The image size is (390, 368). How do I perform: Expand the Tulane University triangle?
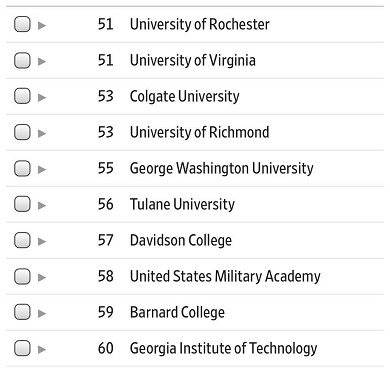(42, 205)
